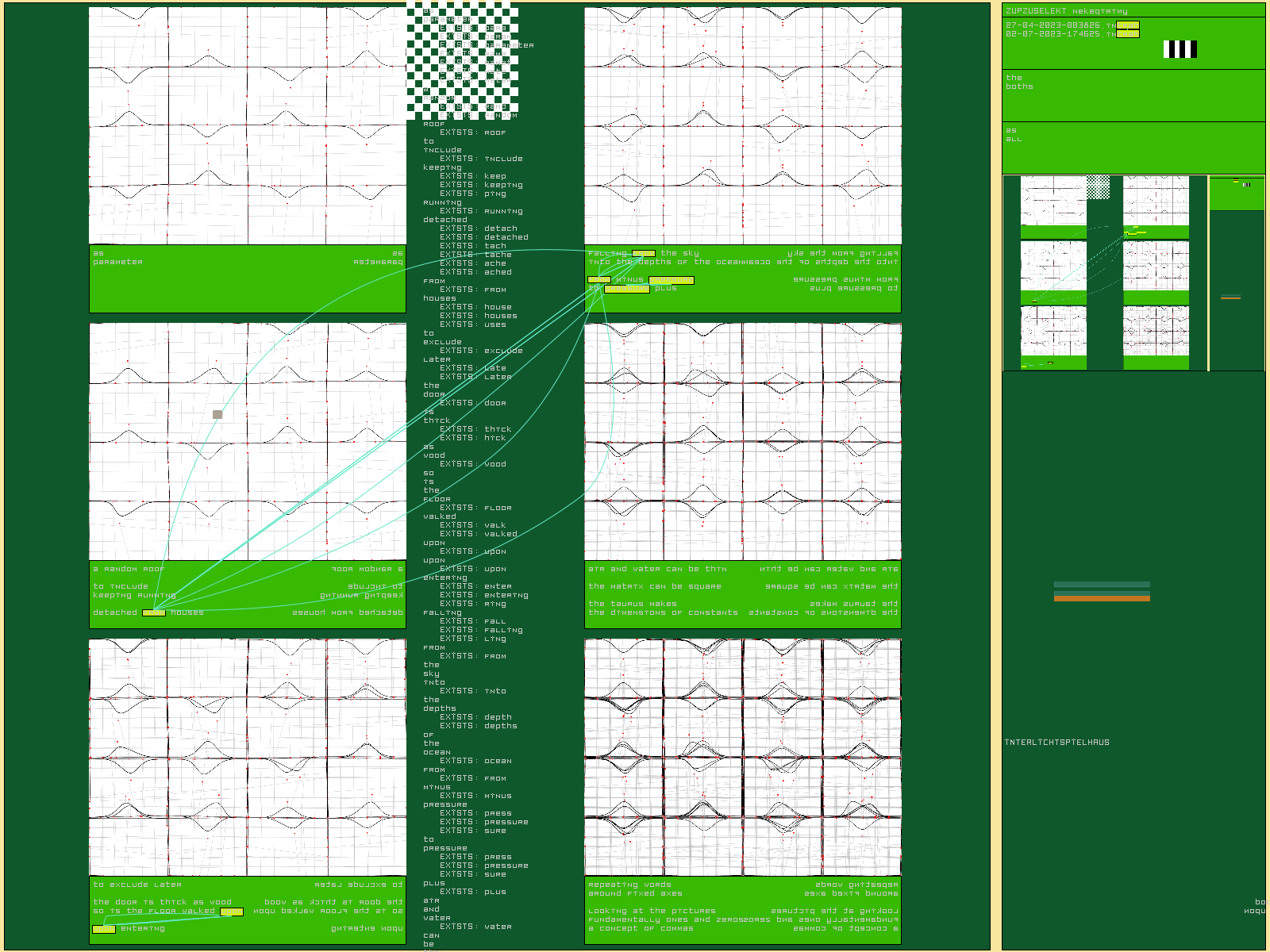
Task: Toggle highlighted 'from' in 'detached from houses'
Action: [153, 612]
